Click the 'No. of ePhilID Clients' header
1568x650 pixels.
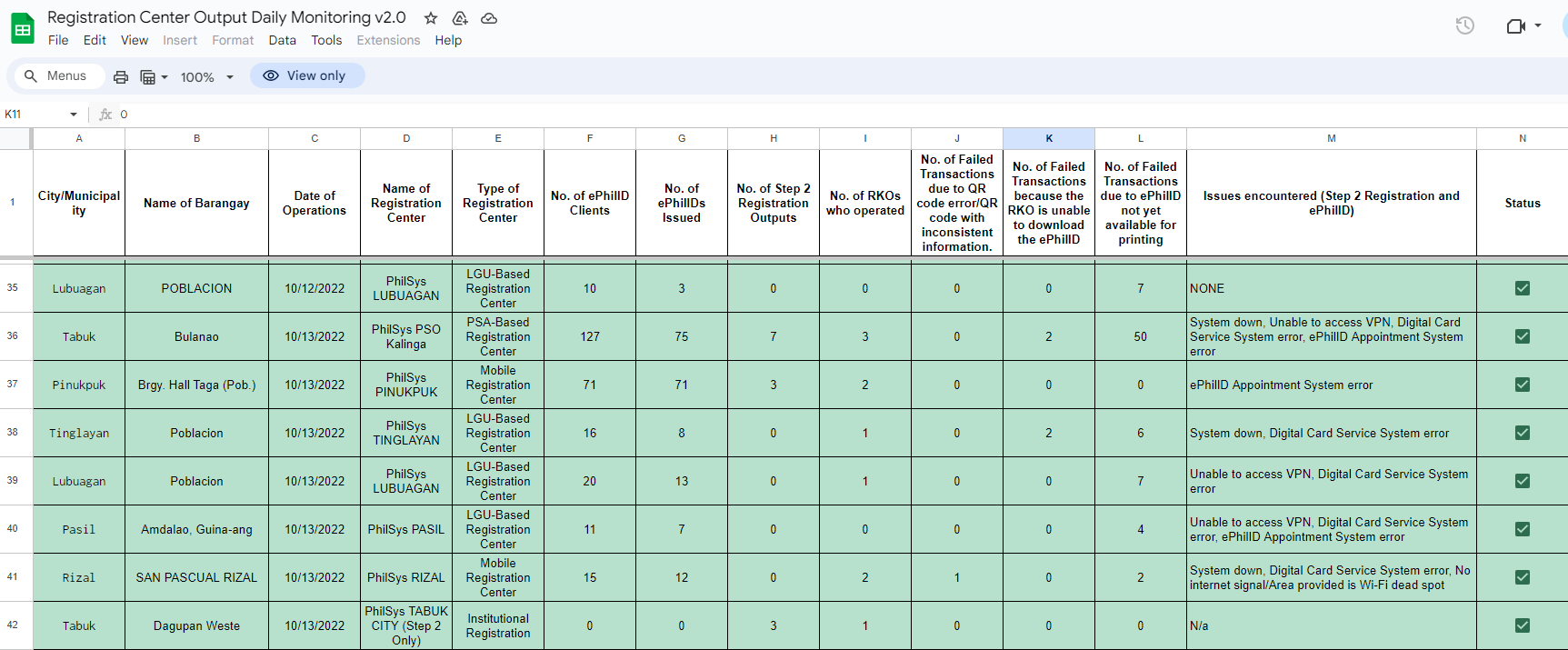[590, 203]
